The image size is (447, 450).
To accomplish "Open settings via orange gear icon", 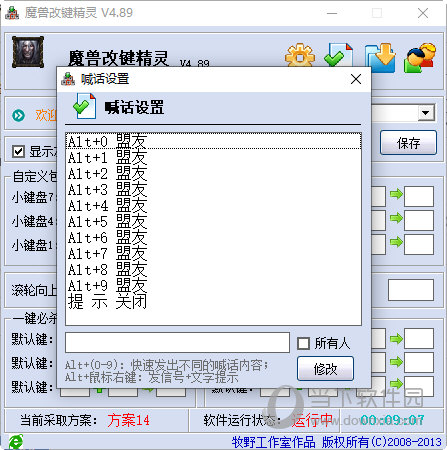I will pos(300,55).
